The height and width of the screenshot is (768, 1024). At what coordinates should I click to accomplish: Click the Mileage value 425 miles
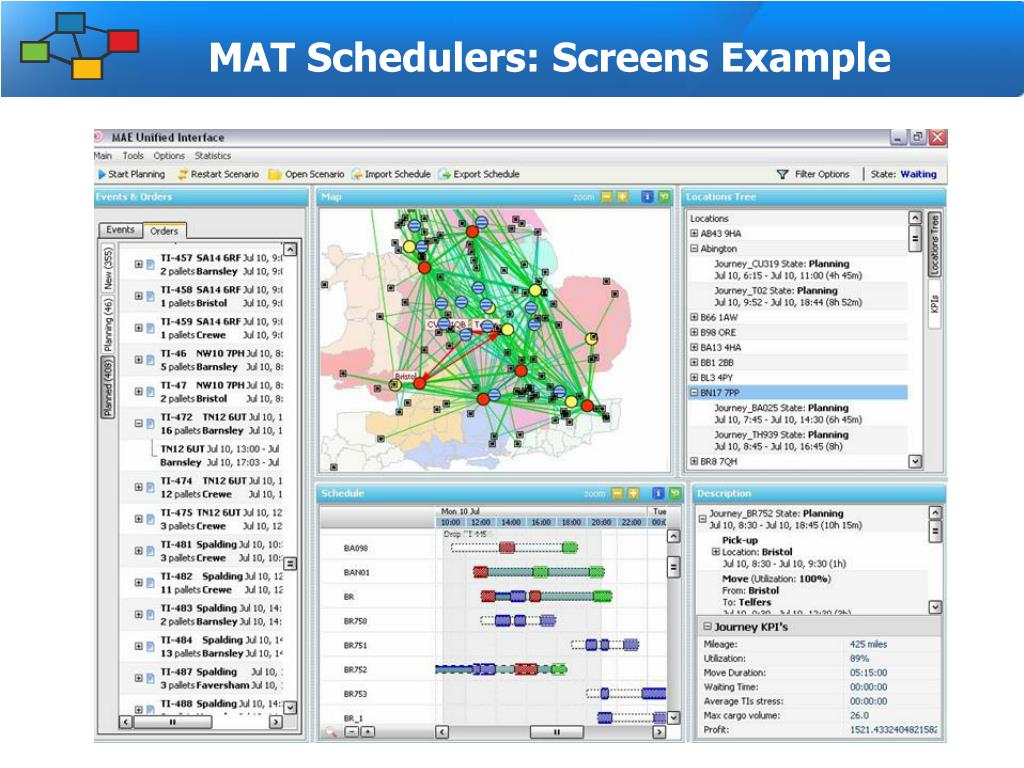(868, 645)
